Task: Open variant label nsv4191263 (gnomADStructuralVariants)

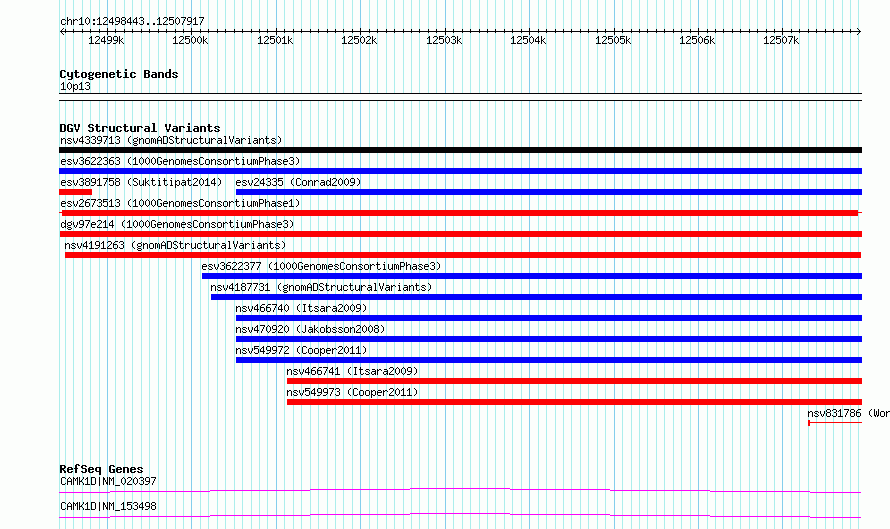Action: coord(175,245)
